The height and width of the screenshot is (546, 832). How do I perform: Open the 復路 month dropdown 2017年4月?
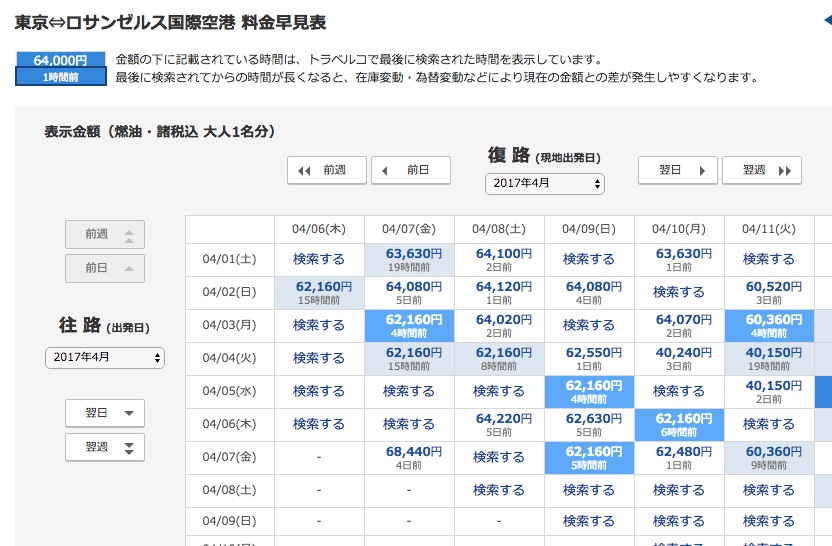pyautogui.click(x=545, y=184)
